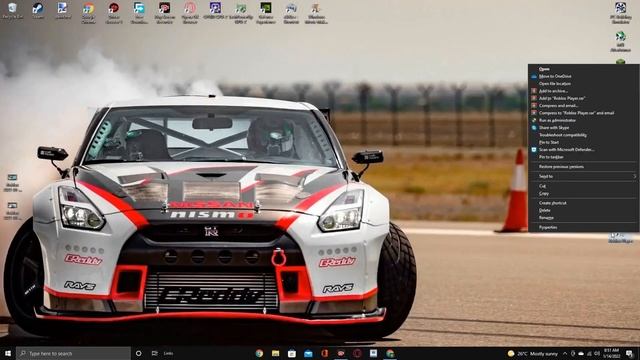Choose Delete in the context menu
Viewport: 640px width, 360px height.
584,211
